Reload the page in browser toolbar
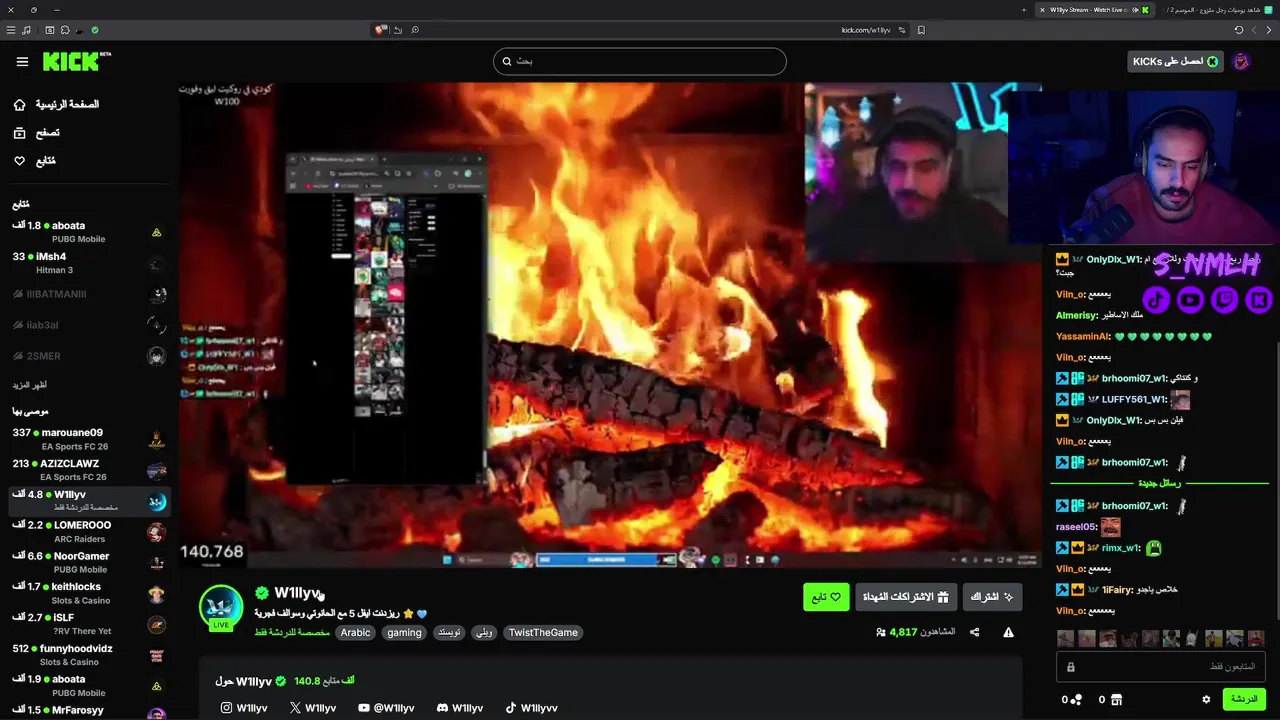Viewport: 1280px width, 720px height. coord(1238,30)
